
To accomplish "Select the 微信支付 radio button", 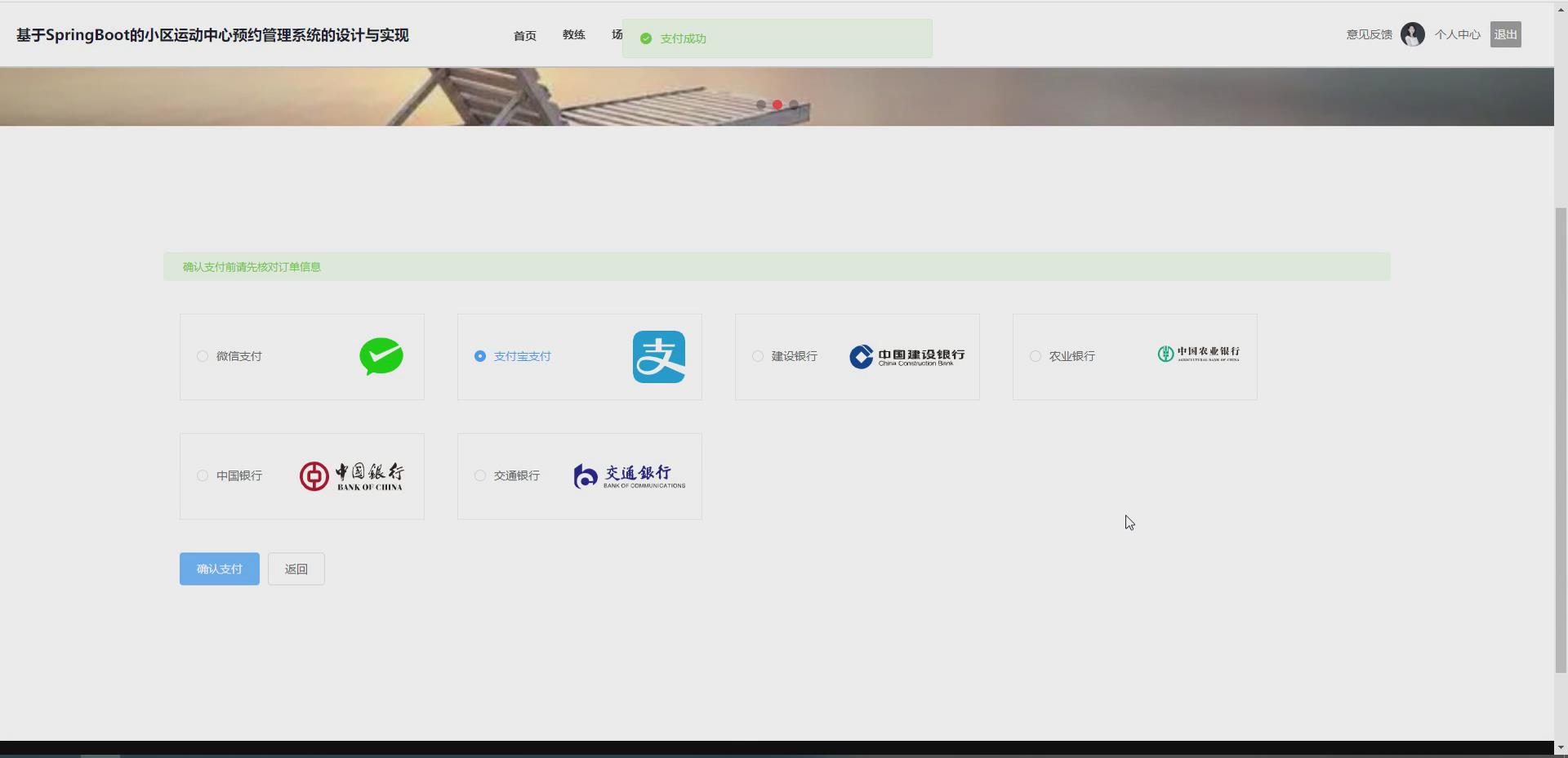I will (203, 356).
